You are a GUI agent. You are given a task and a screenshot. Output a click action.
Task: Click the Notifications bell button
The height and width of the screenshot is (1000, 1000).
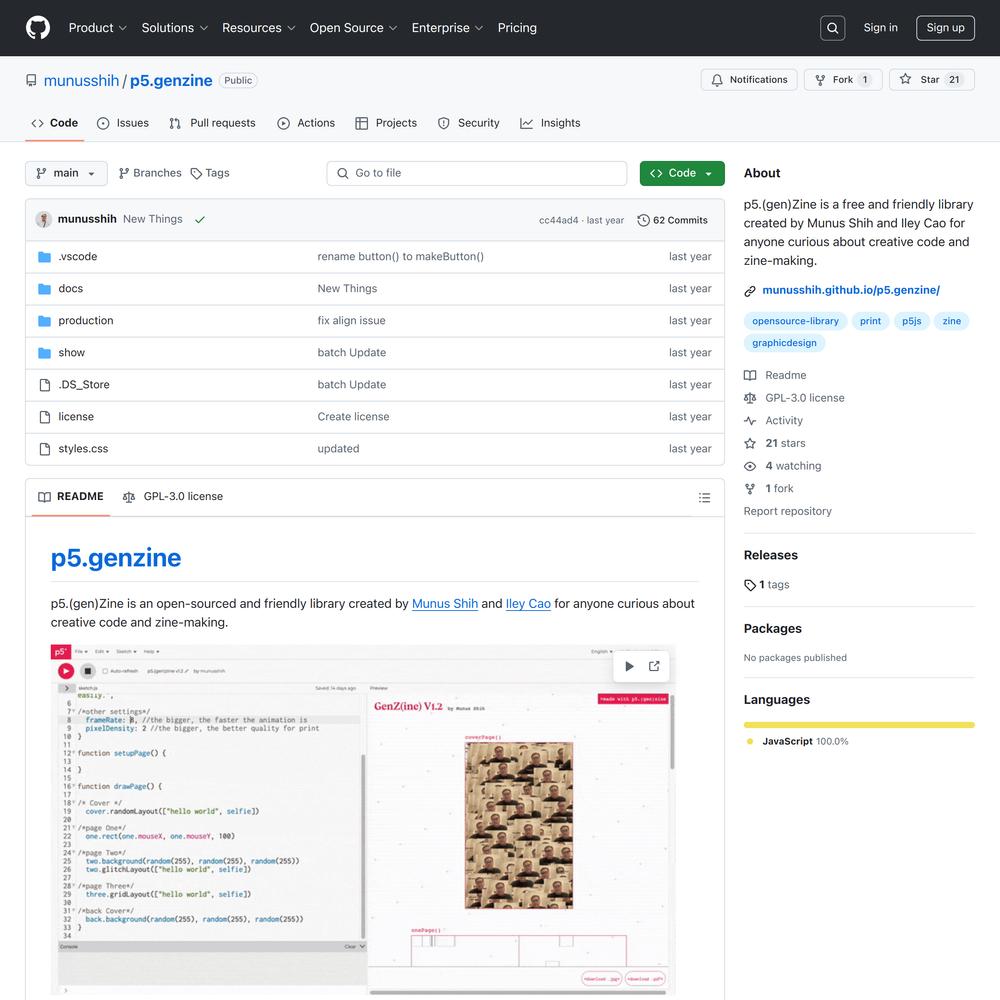coord(749,80)
